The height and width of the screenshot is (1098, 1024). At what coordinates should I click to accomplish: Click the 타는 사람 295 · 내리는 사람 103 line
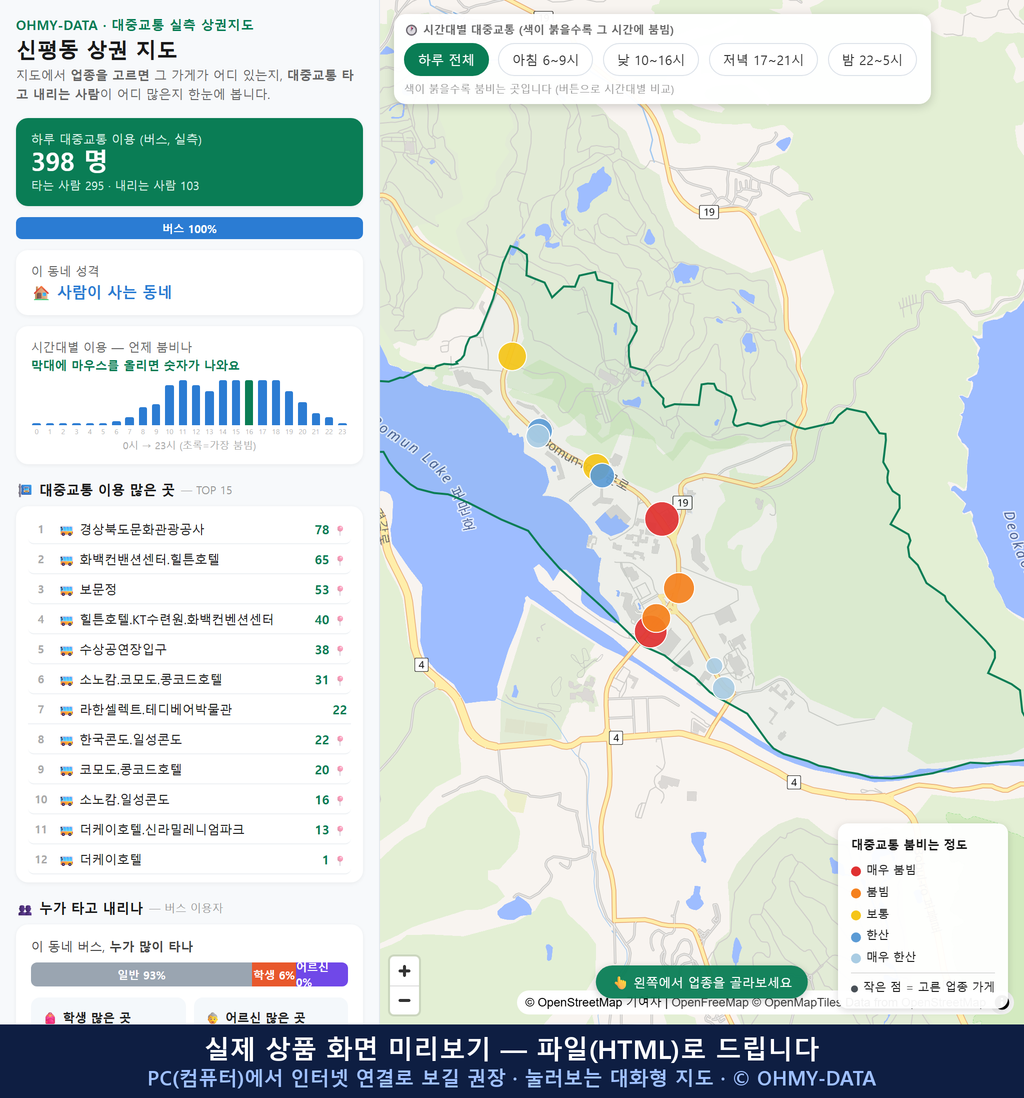pyautogui.click(x=115, y=186)
